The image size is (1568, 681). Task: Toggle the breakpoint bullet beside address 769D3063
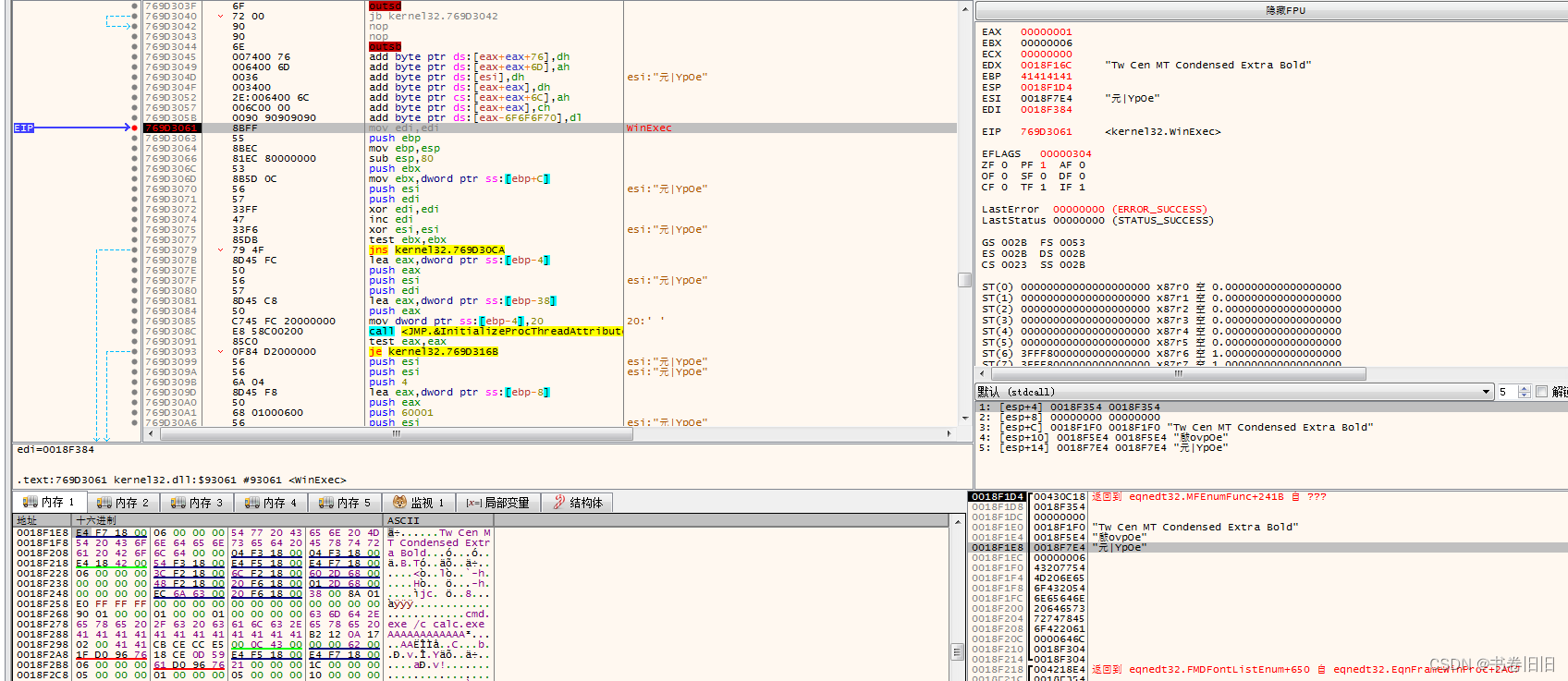pos(135,139)
